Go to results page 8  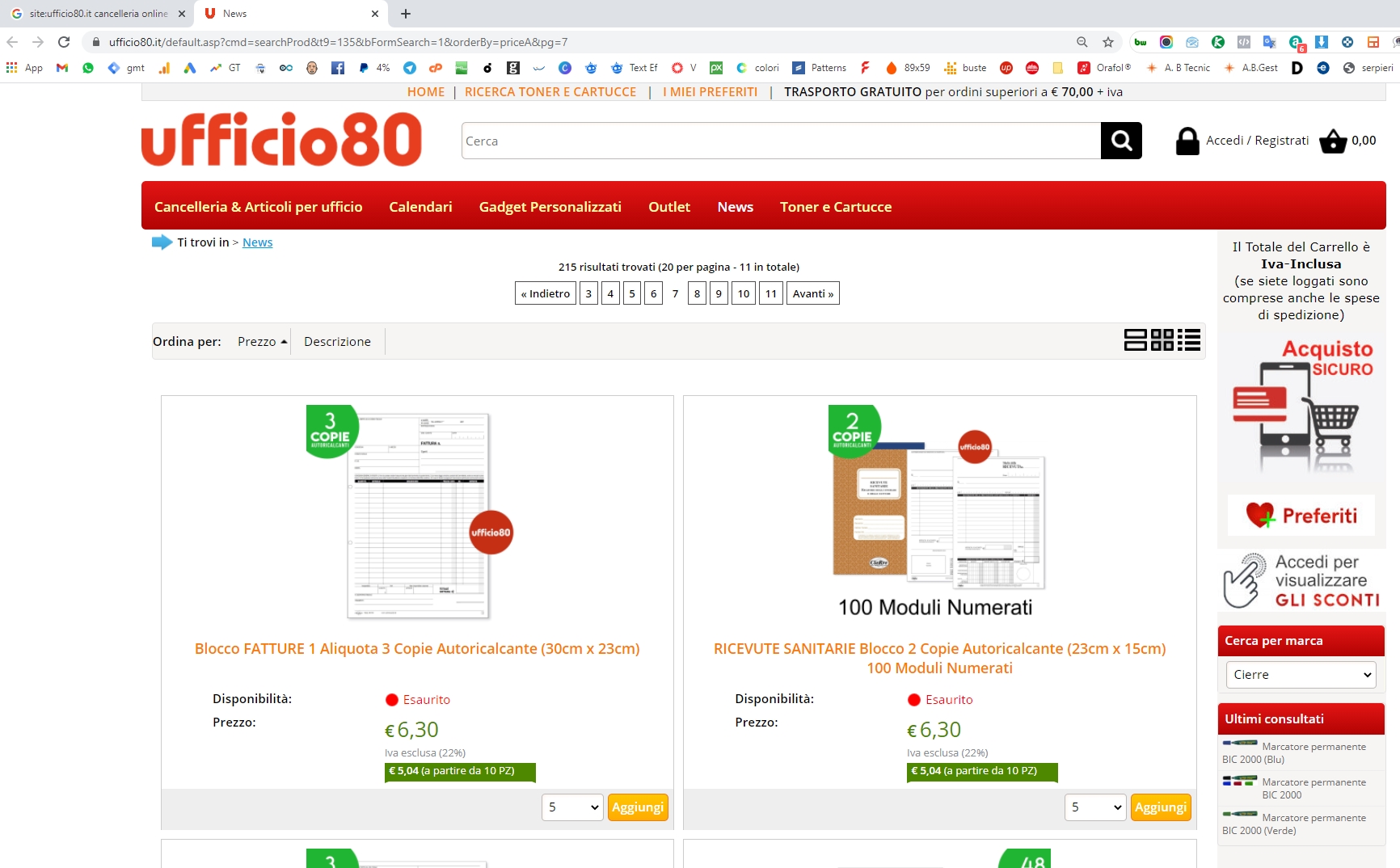(697, 293)
